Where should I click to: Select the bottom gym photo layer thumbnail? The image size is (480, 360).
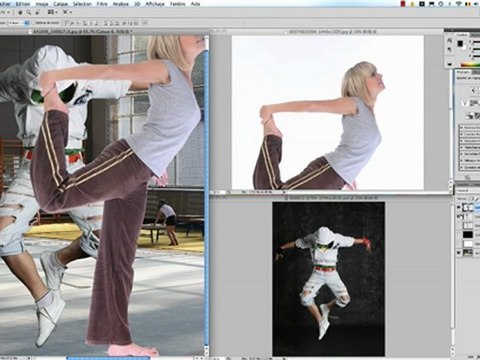tap(468, 253)
